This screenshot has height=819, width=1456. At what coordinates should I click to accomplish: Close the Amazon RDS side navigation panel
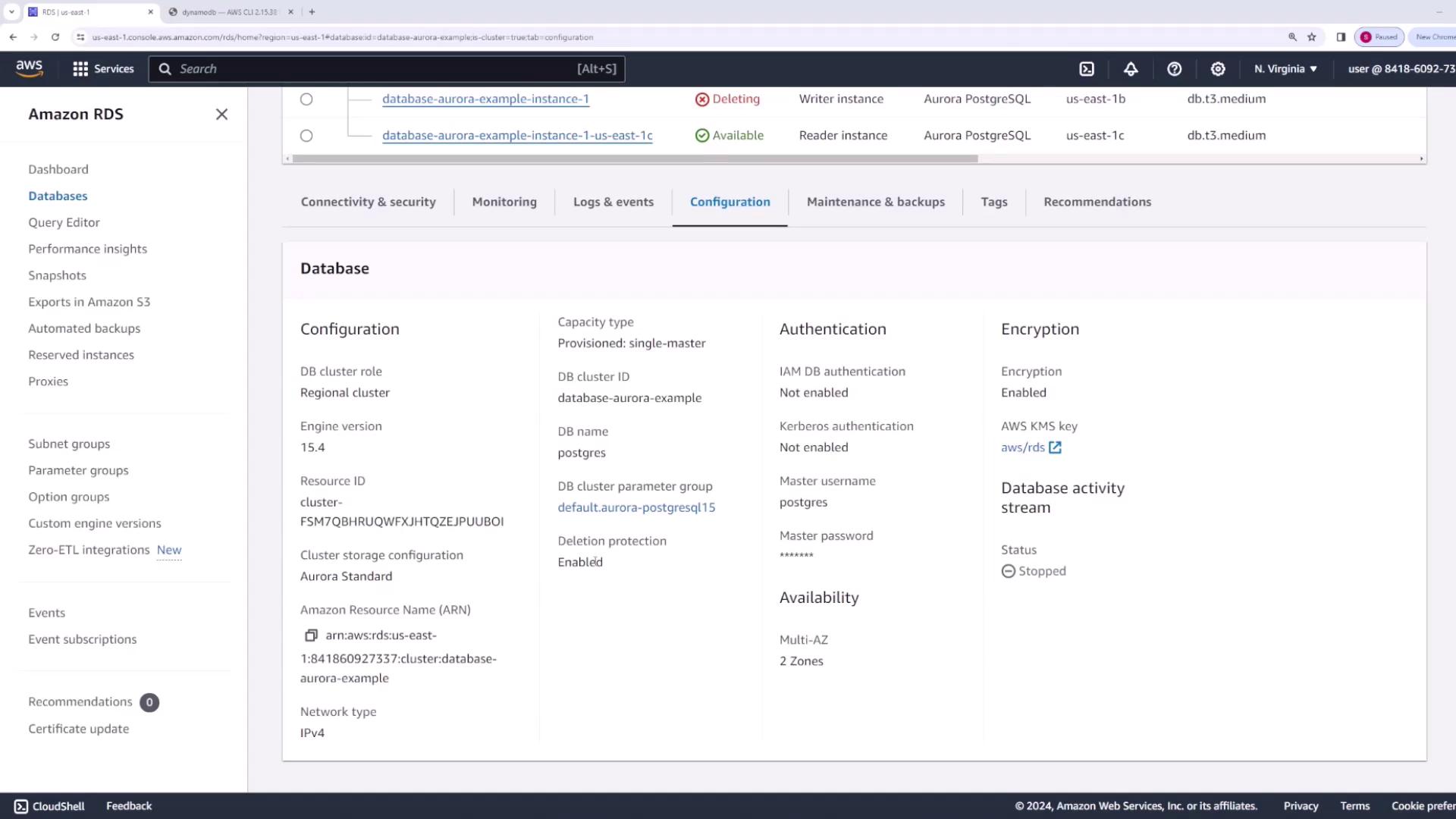point(221,115)
